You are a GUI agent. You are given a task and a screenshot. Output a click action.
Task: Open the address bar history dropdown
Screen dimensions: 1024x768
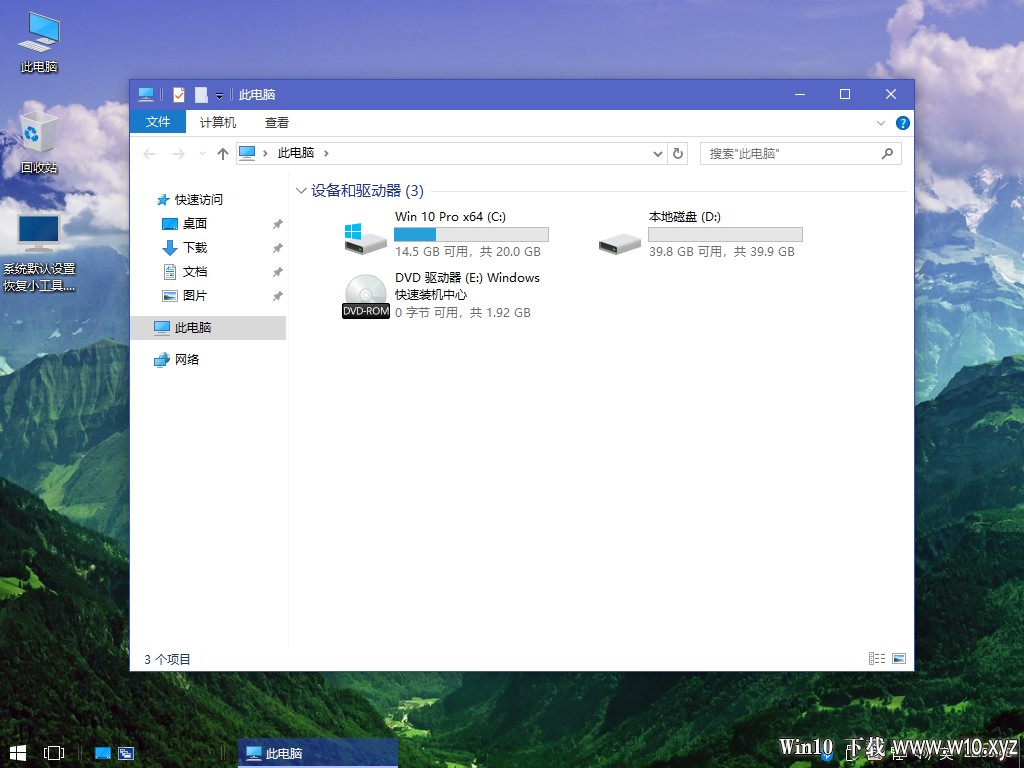click(657, 154)
